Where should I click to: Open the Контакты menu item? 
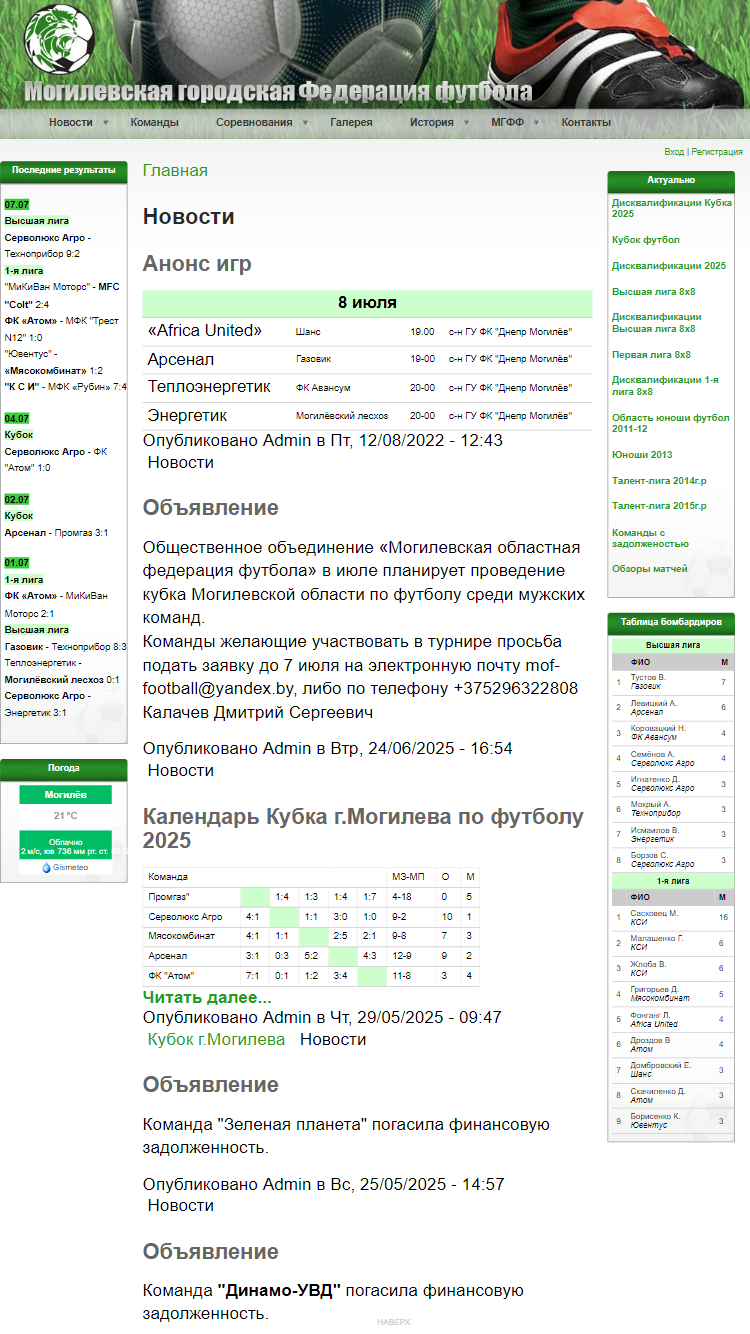tap(586, 122)
